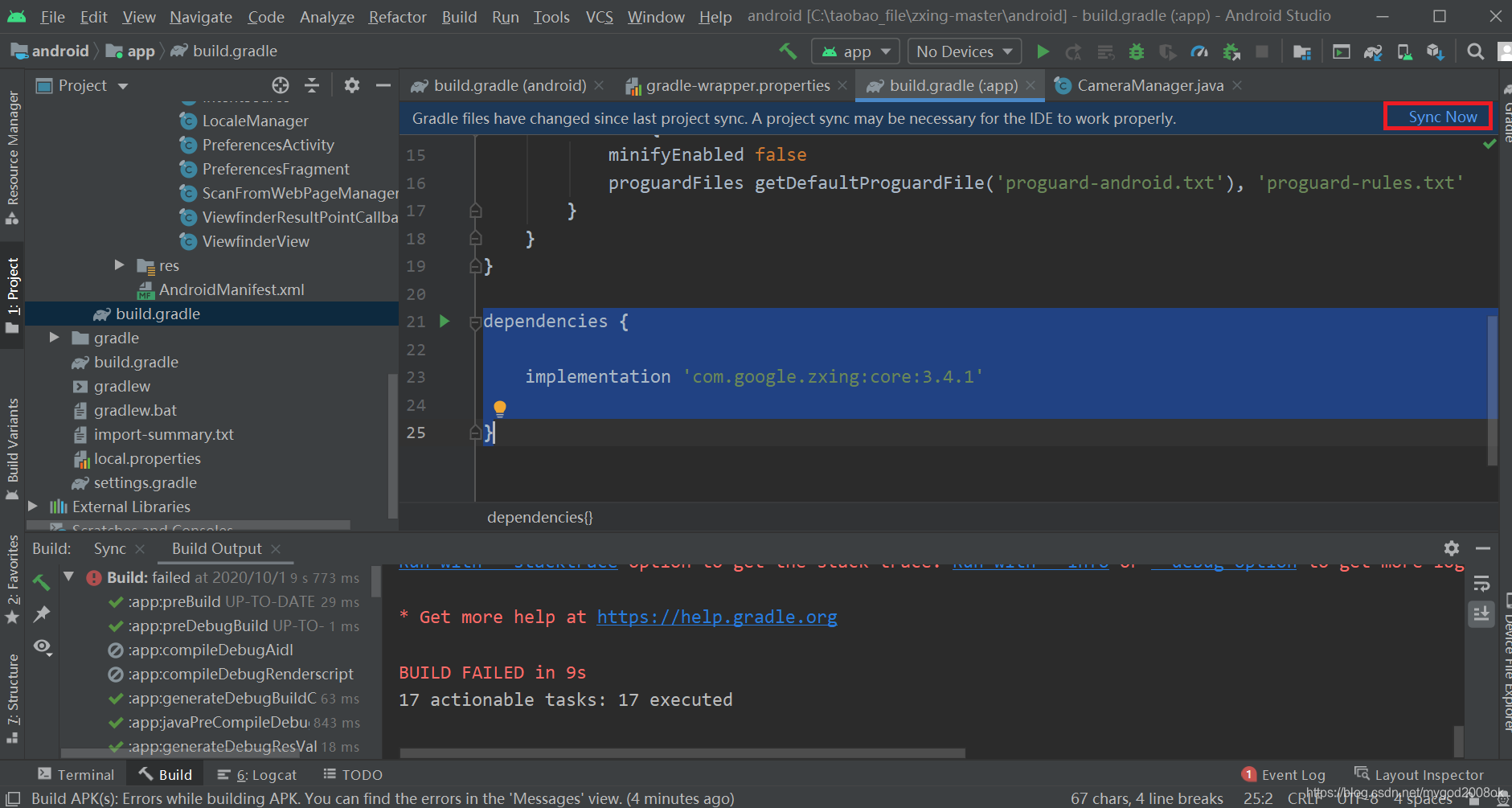Click the Sync Now button
This screenshot has height=808, width=1512.
(1438, 117)
